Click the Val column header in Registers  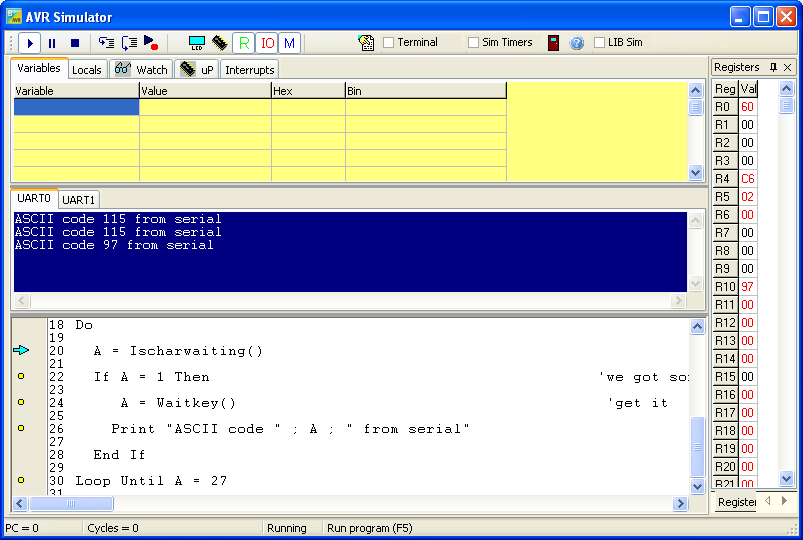pos(748,89)
